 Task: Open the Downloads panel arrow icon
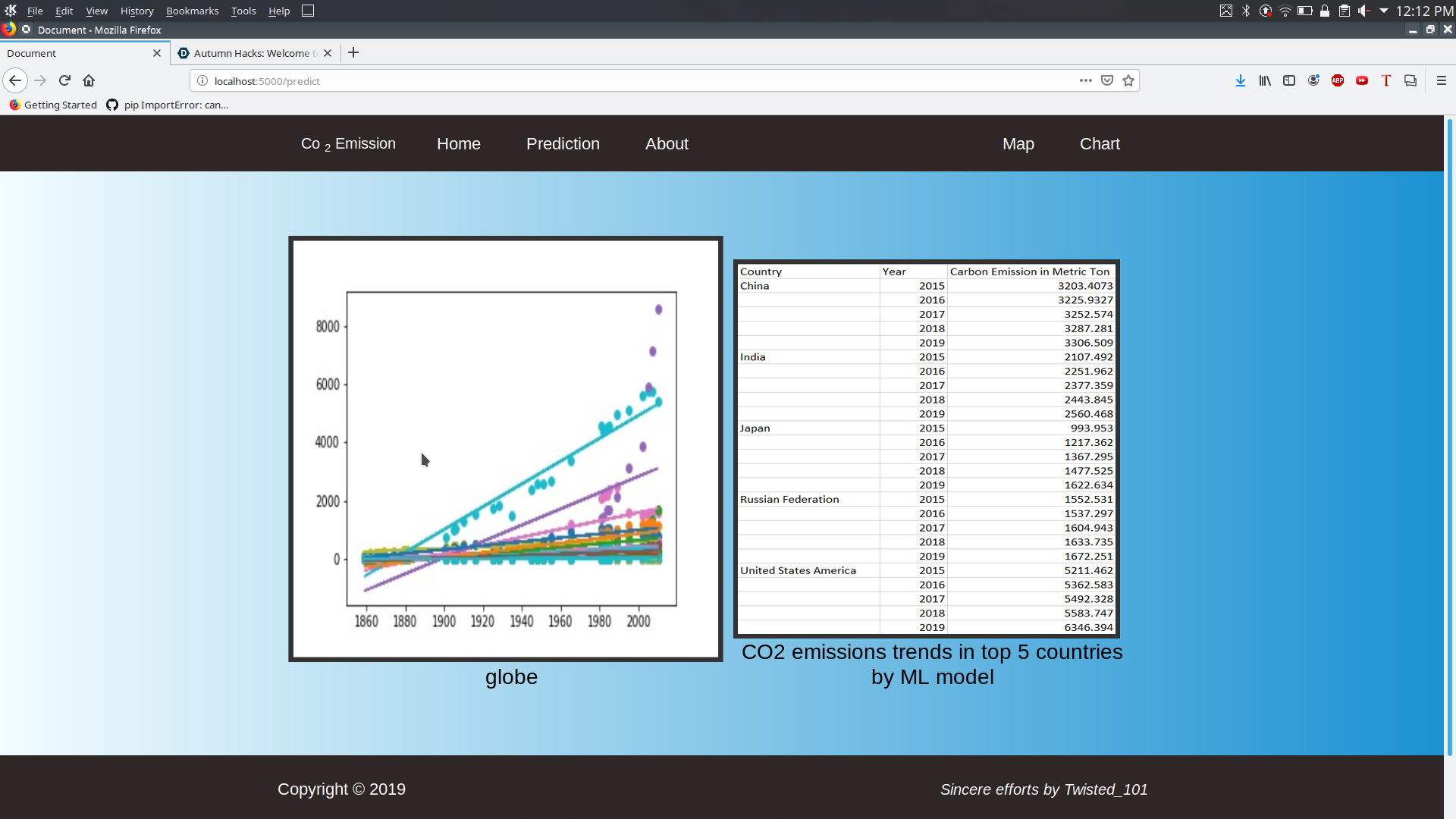click(x=1241, y=80)
